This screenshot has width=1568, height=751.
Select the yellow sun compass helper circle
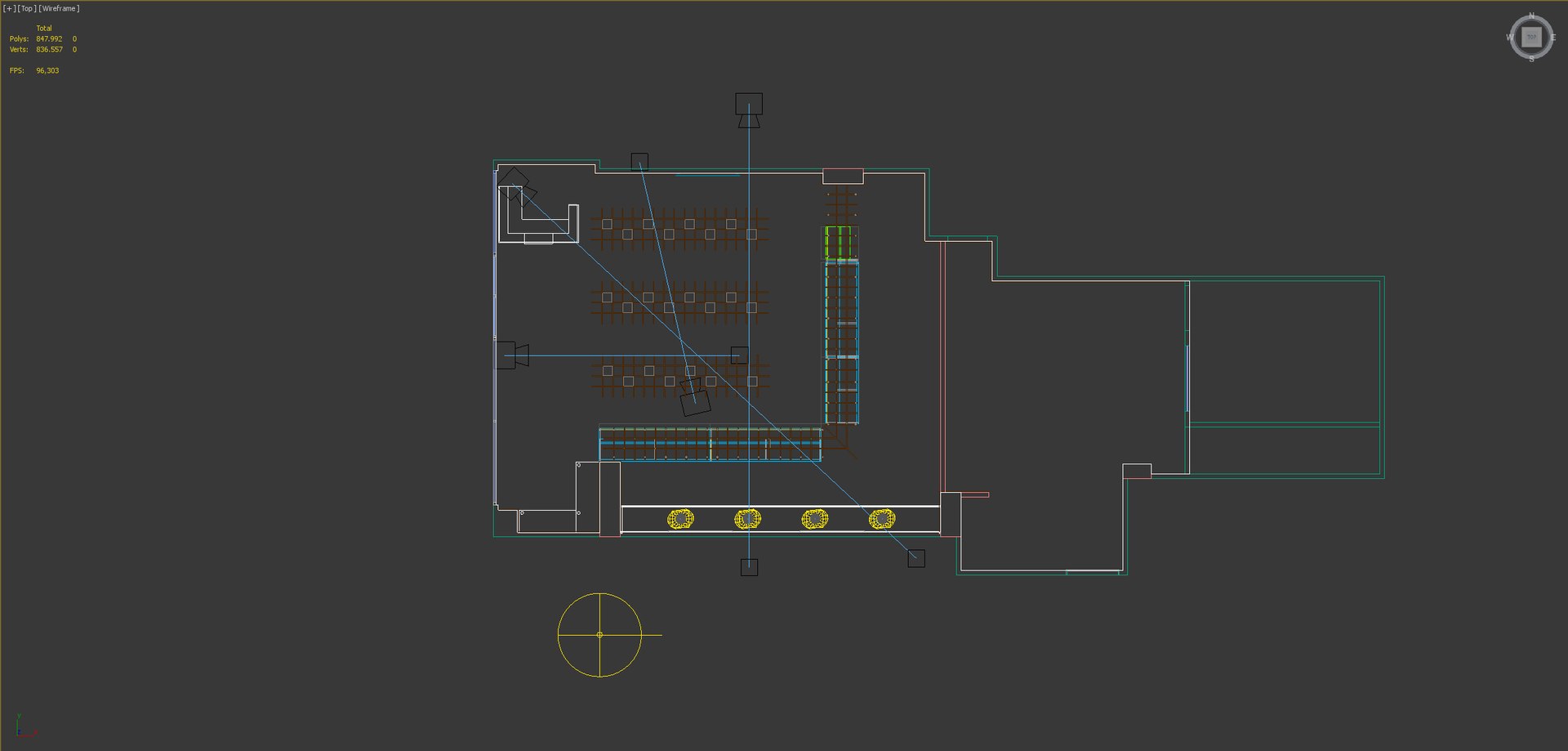600,635
